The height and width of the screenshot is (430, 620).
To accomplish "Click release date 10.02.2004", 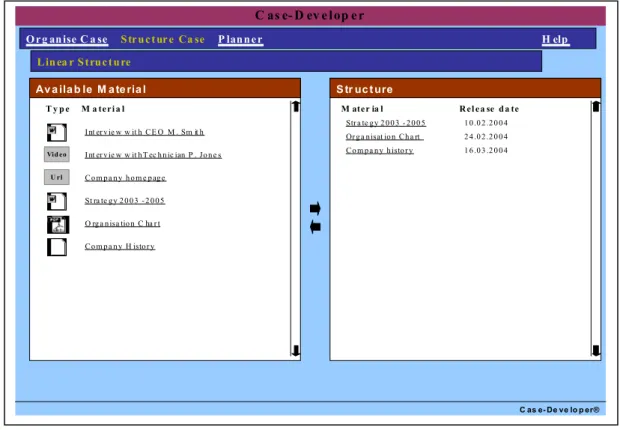I will coord(486,123).
